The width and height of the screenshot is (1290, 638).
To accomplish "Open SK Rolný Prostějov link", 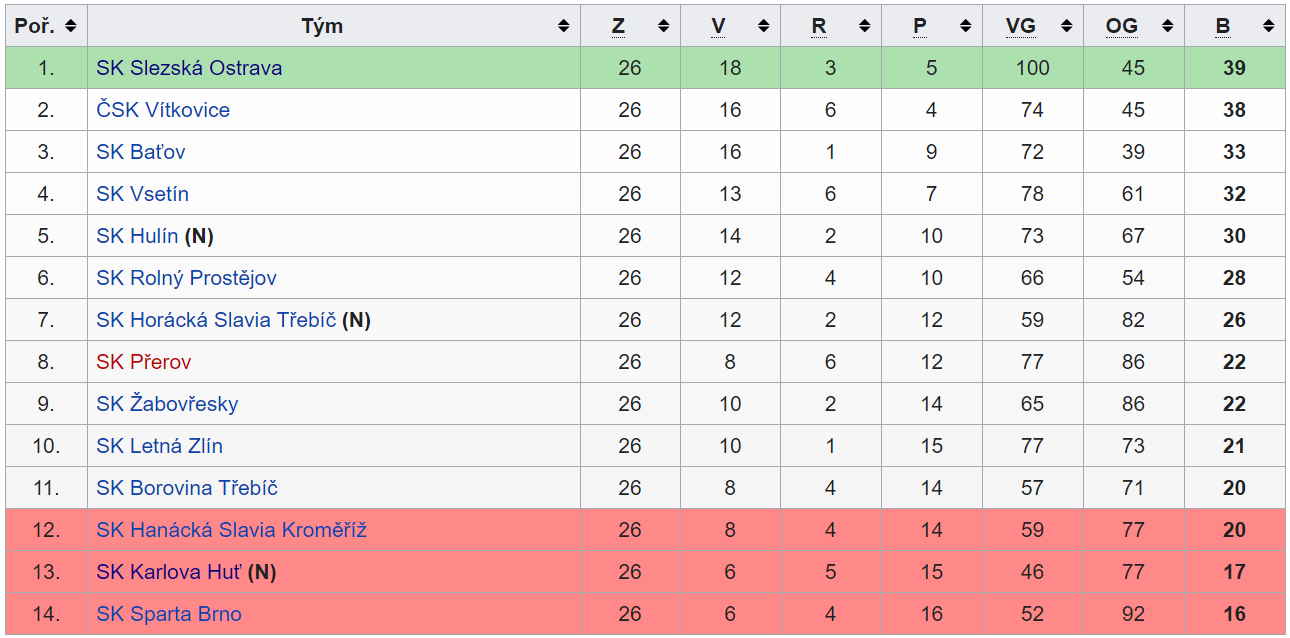I will [187, 278].
